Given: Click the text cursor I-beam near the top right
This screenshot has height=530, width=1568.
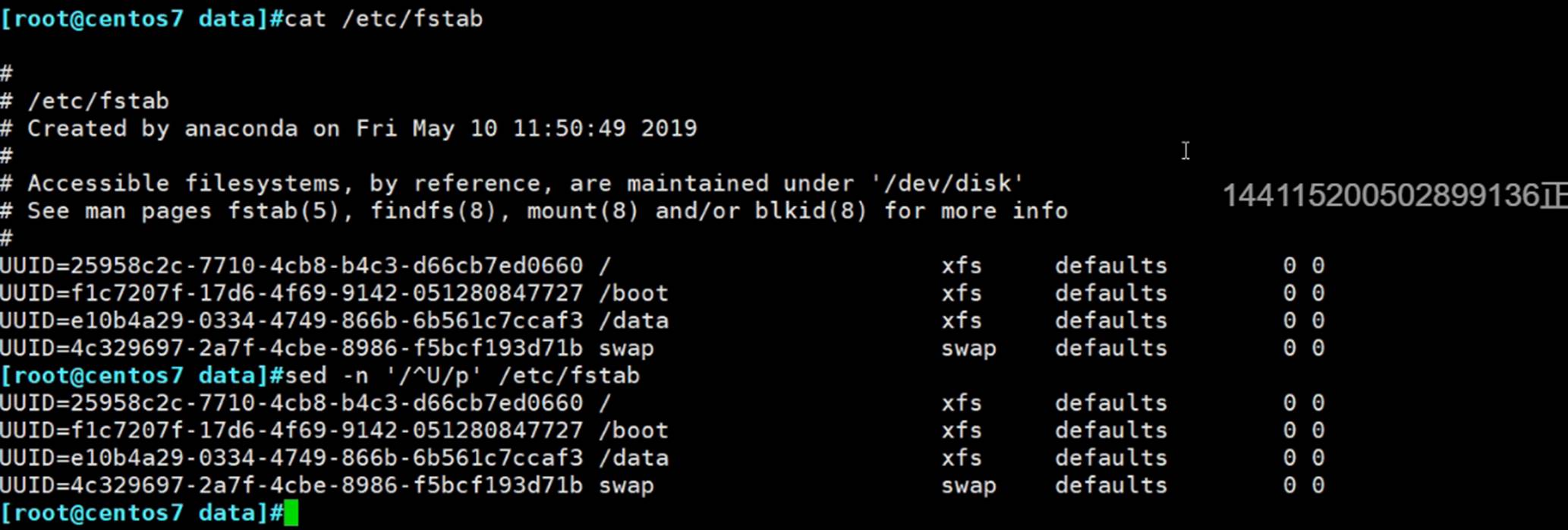Looking at the screenshot, I should 1185,150.
